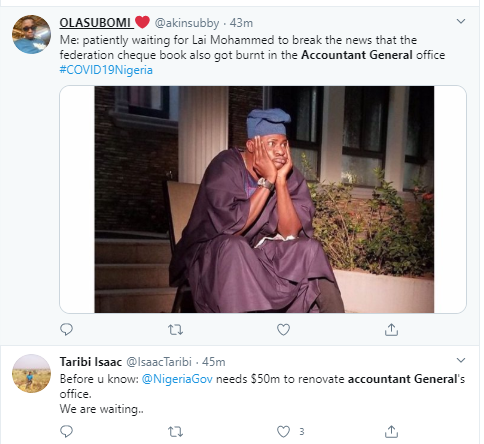Open the Taribi Isaac display name
This screenshot has height=444, width=484.
pos(91,362)
